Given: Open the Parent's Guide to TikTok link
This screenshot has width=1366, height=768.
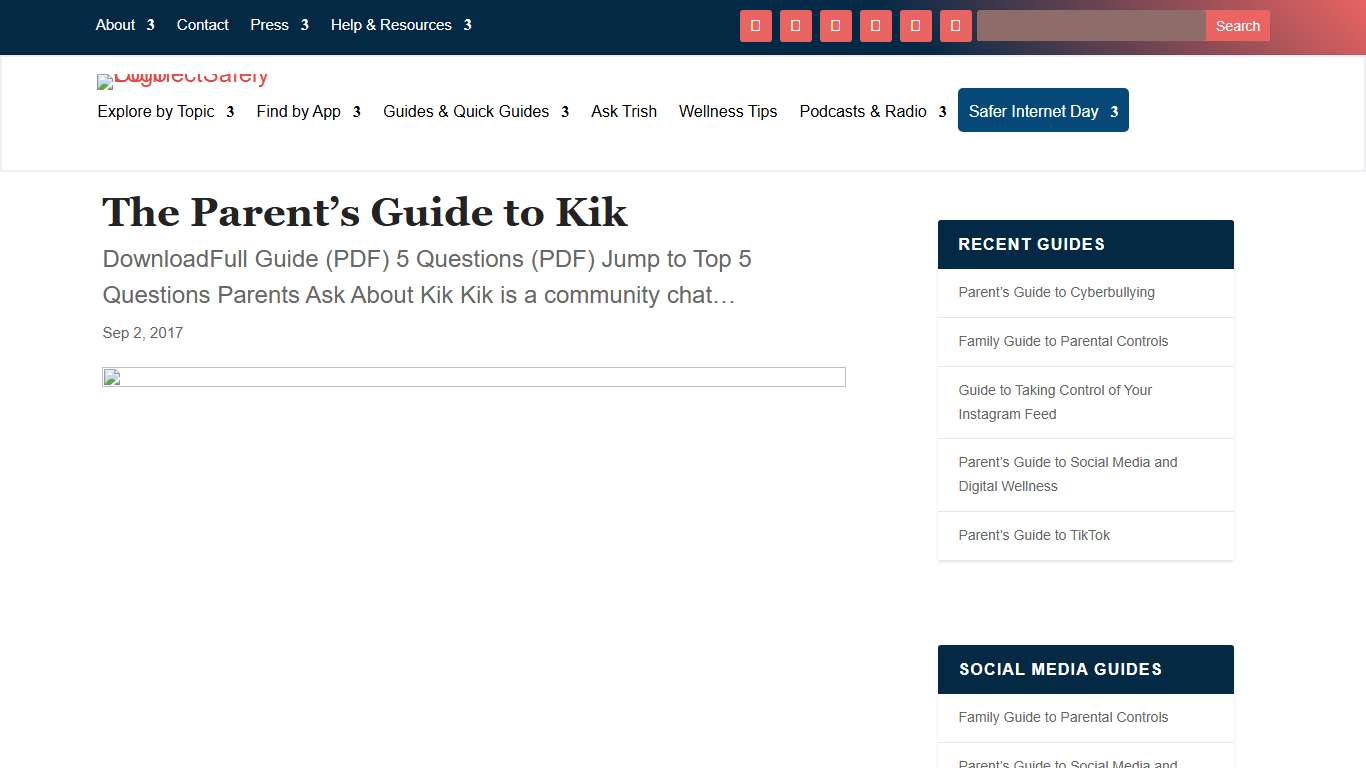Looking at the screenshot, I should pyautogui.click(x=1034, y=535).
